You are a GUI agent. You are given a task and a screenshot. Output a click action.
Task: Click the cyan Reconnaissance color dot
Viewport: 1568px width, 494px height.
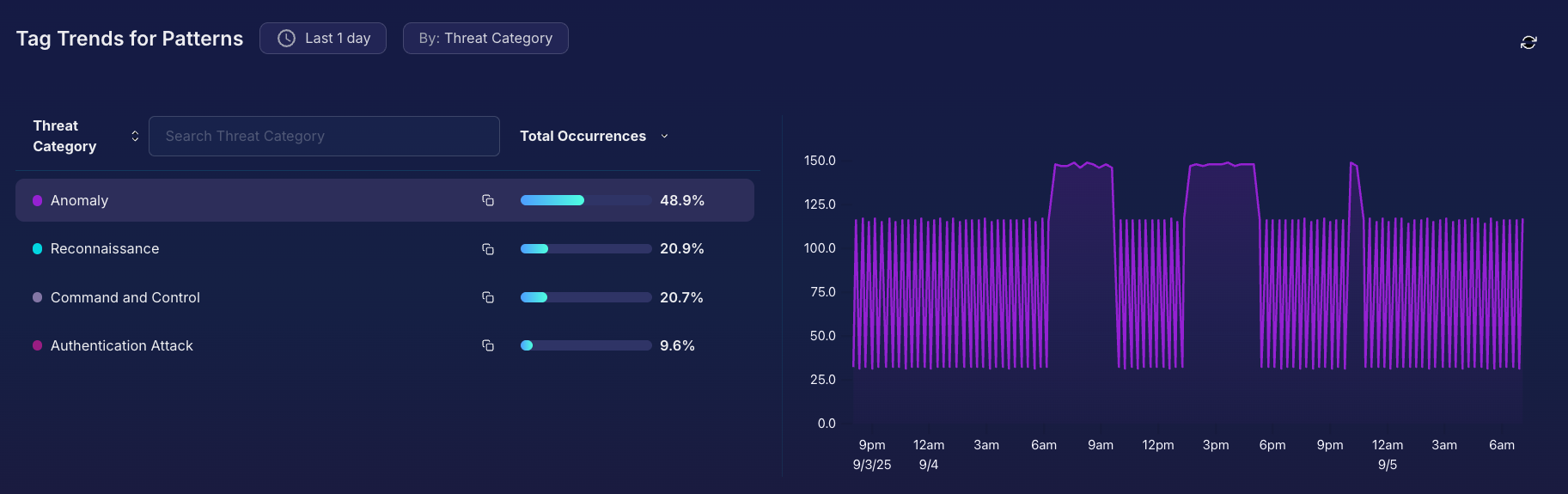[38, 249]
